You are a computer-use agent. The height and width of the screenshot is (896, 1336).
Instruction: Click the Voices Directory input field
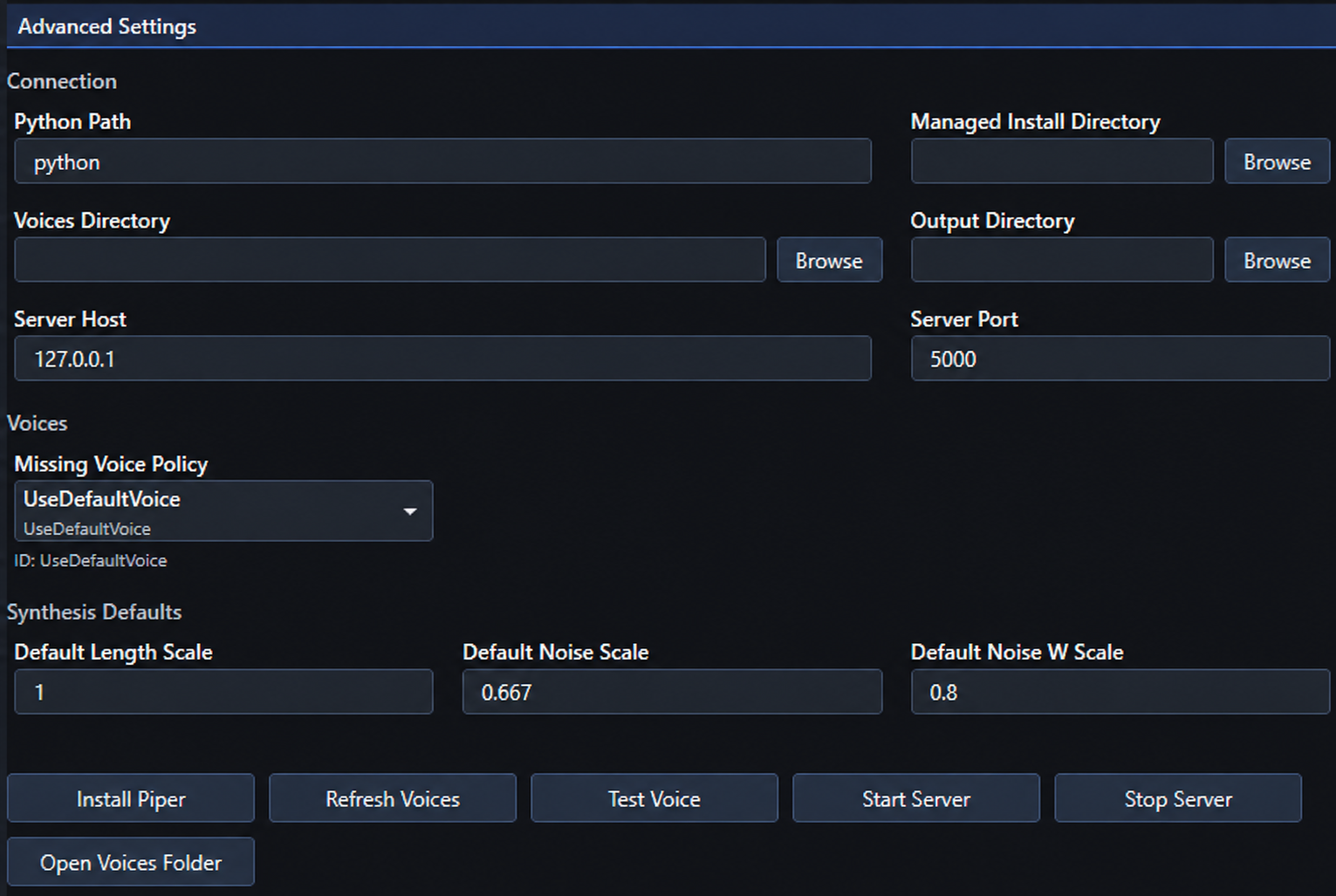click(390, 260)
